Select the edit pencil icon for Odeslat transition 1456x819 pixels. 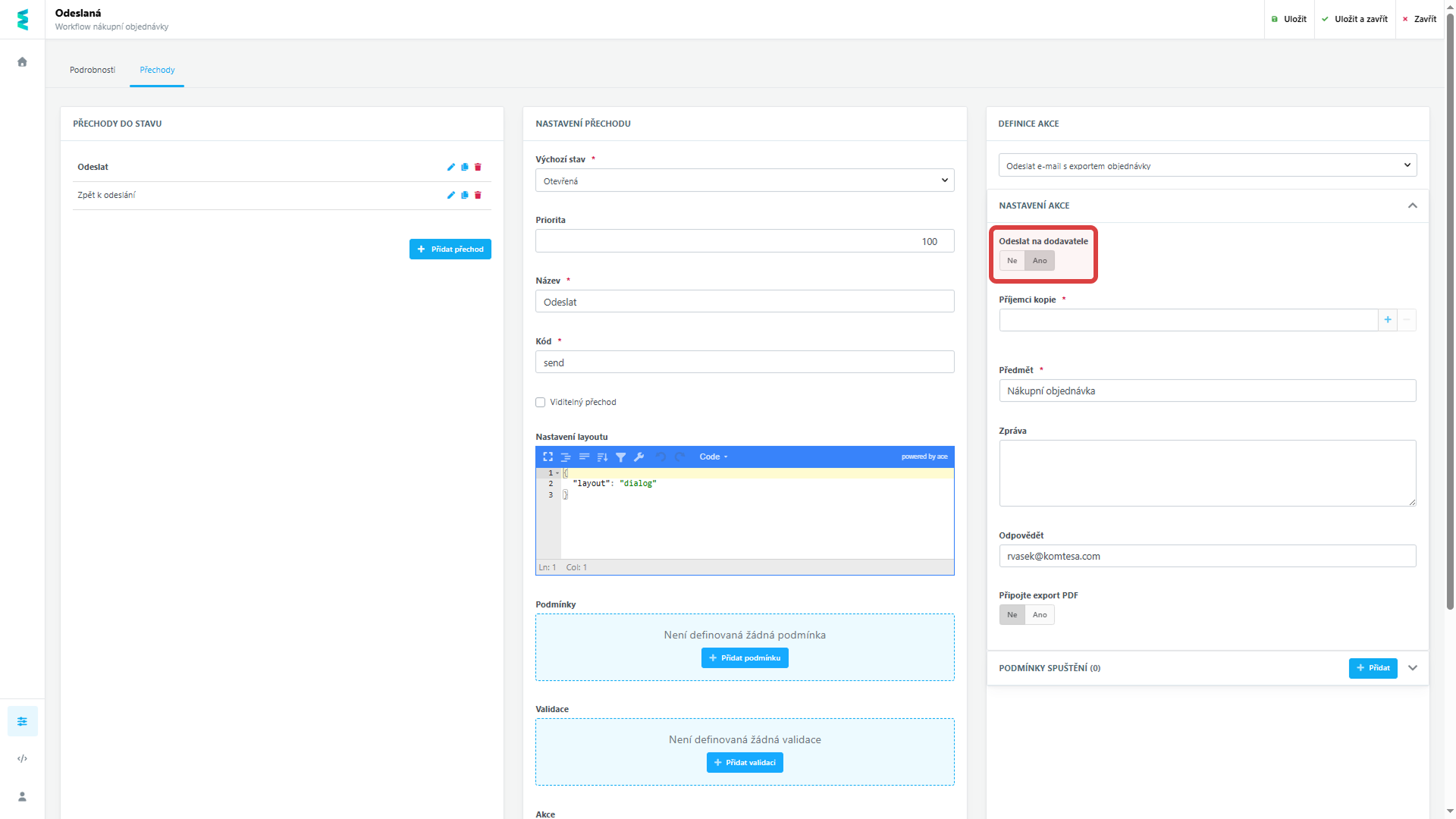tap(451, 167)
